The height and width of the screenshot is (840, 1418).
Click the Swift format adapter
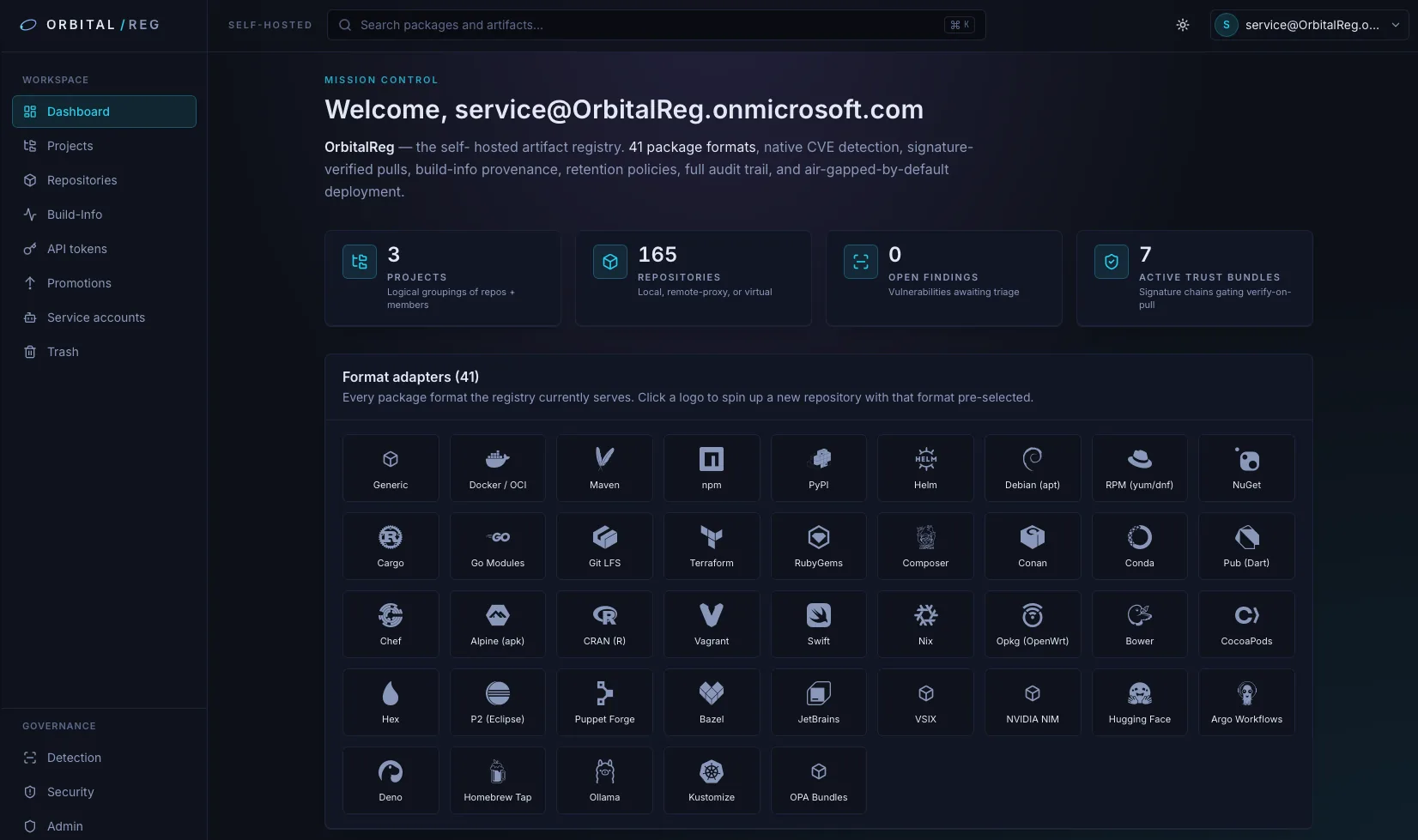[x=819, y=624]
